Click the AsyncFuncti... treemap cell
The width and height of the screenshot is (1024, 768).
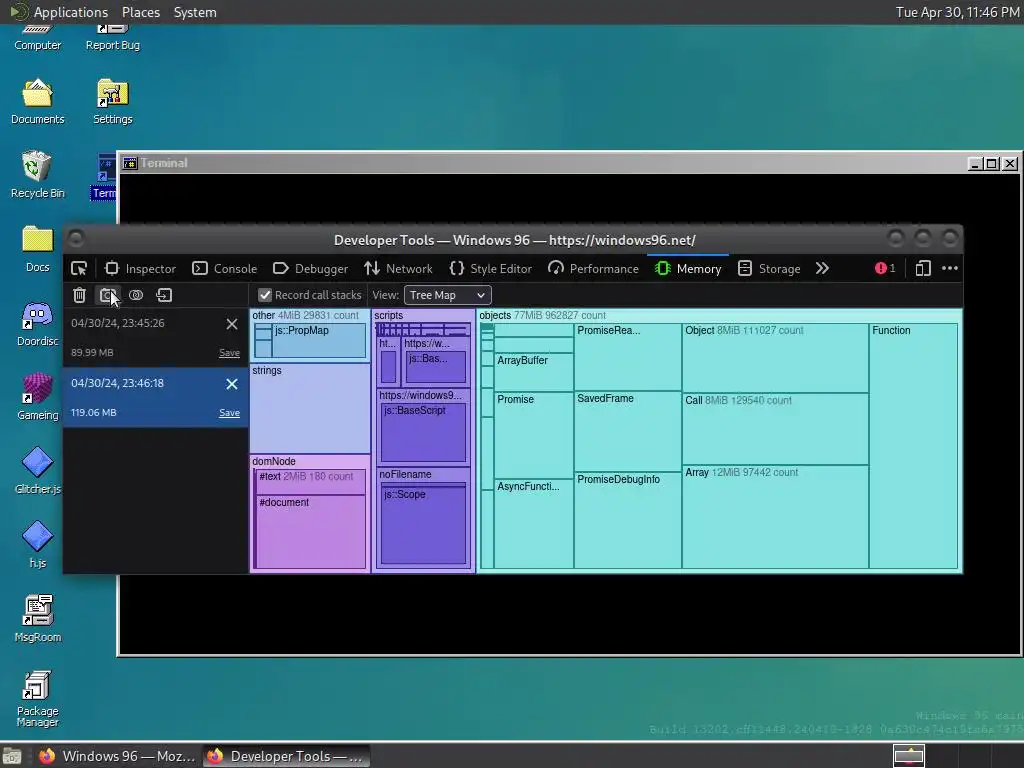(x=534, y=524)
